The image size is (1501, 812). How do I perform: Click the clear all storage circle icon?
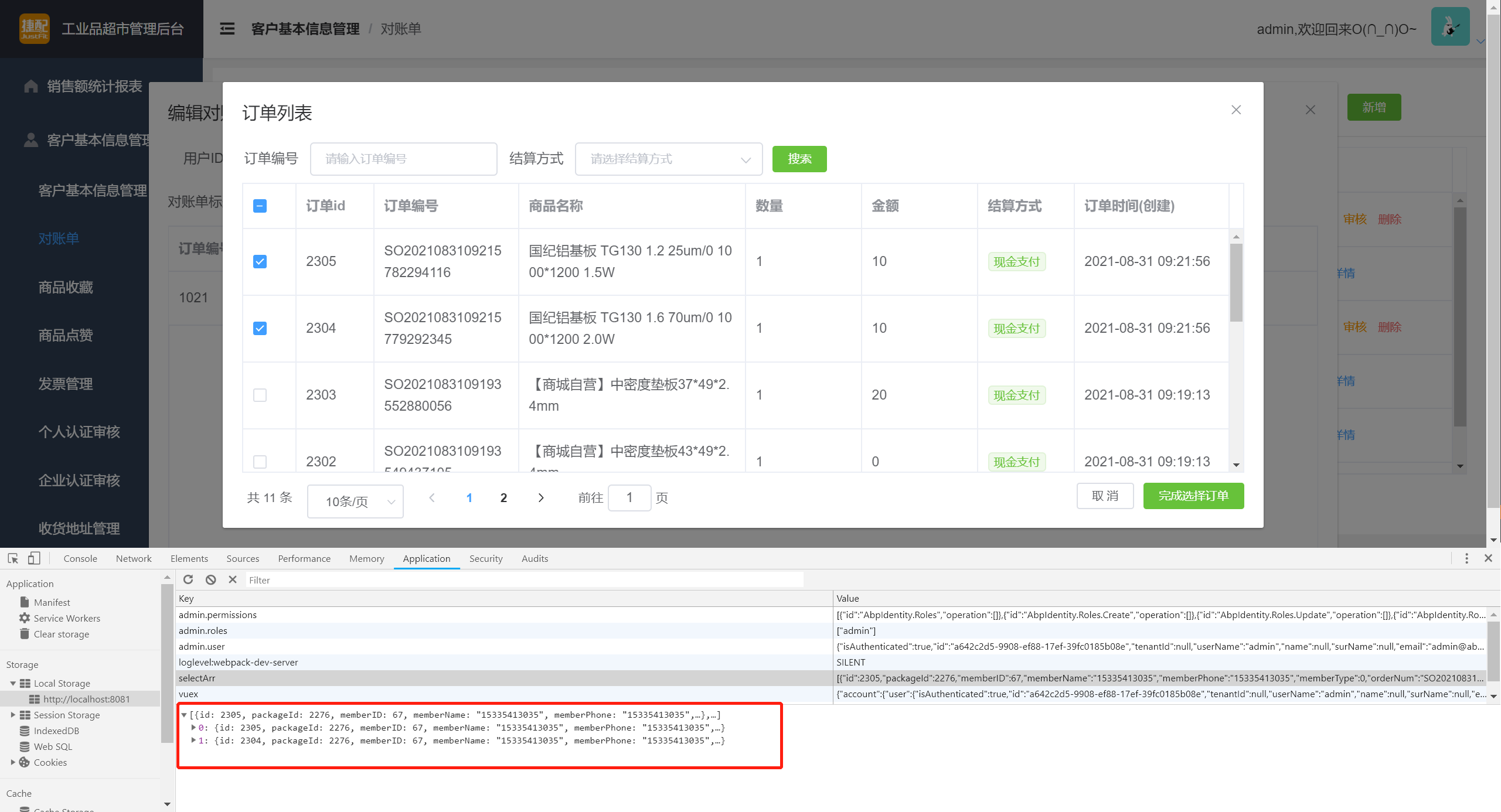coord(210,579)
